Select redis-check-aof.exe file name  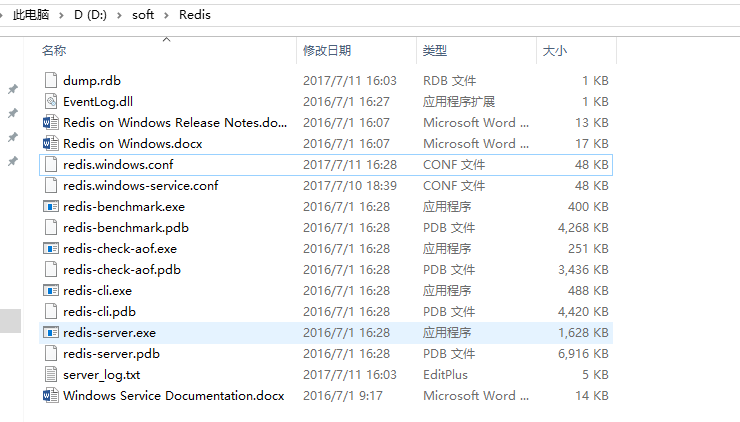point(120,249)
